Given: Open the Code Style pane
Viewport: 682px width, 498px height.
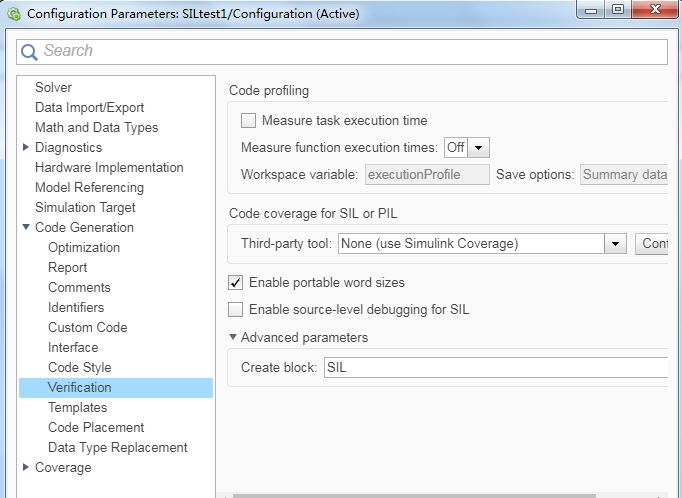Looking at the screenshot, I should click(x=79, y=368).
